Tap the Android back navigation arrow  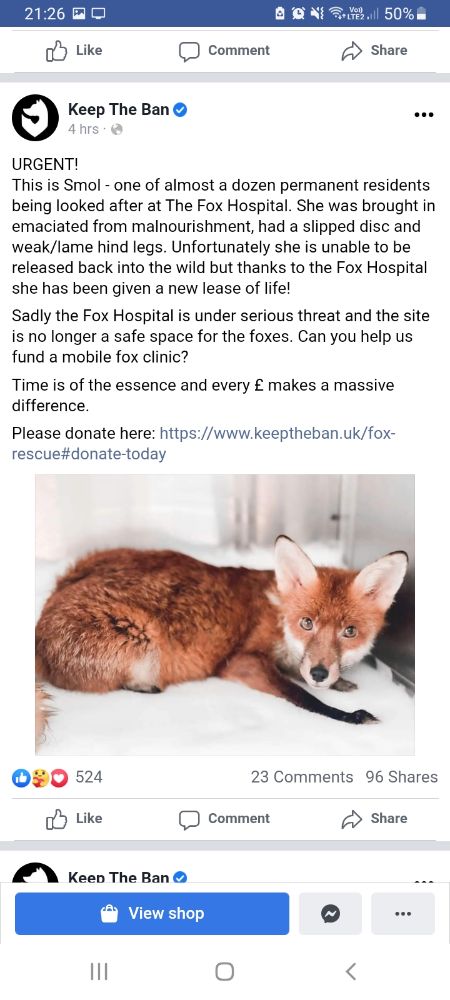[x=351, y=971]
